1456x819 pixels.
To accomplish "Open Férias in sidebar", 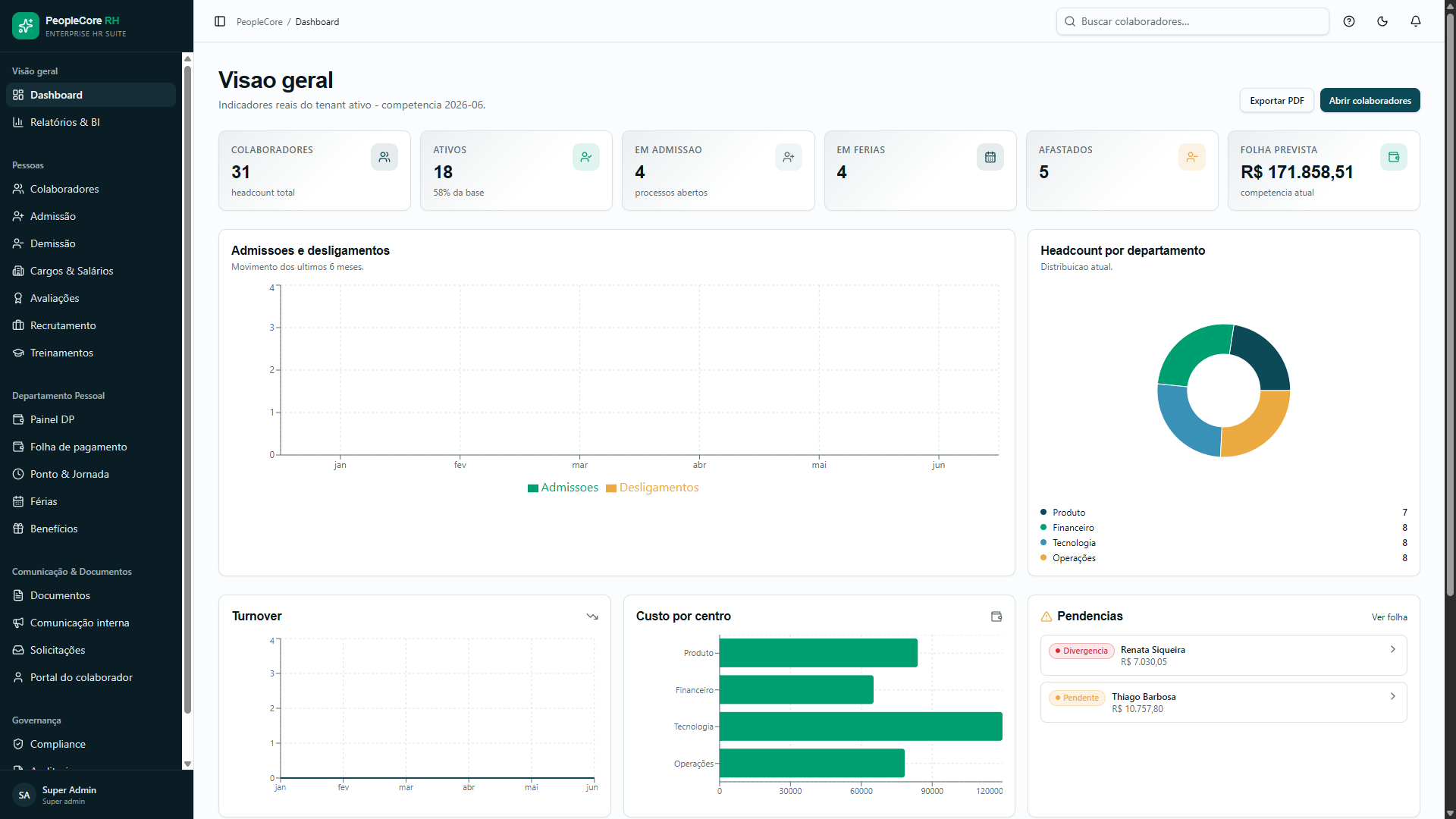I will coord(91,501).
